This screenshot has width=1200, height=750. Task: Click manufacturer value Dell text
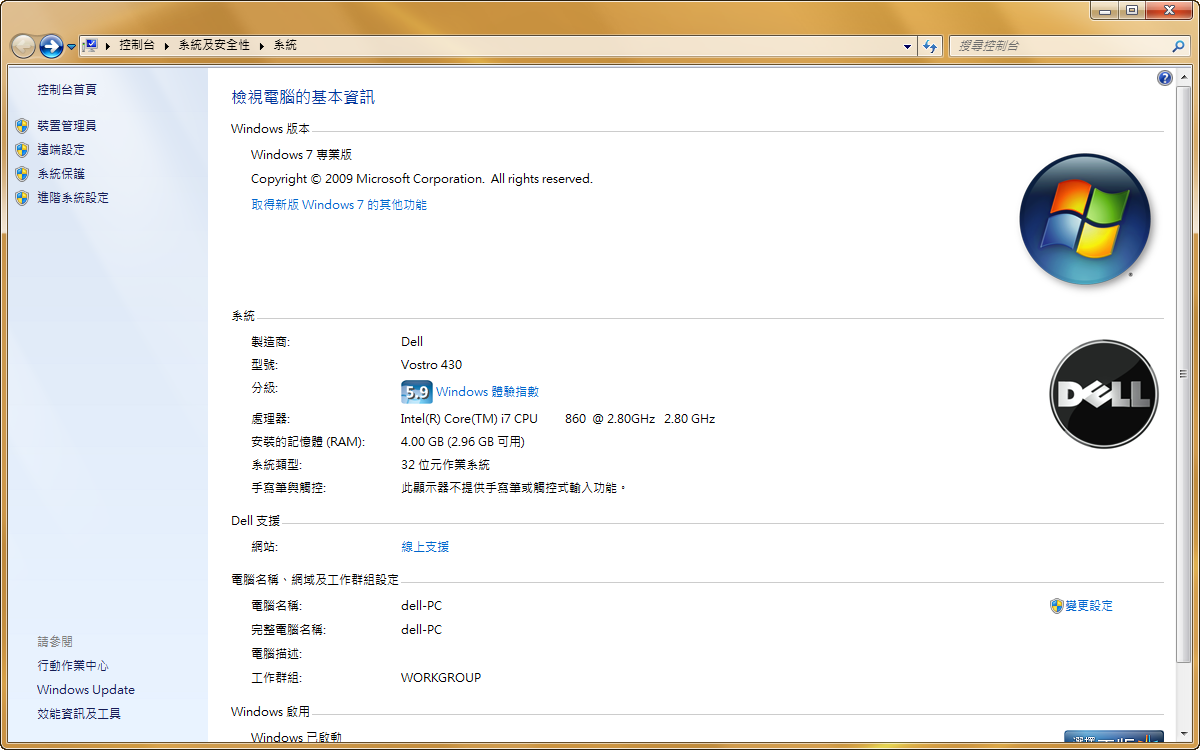(412, 342)
